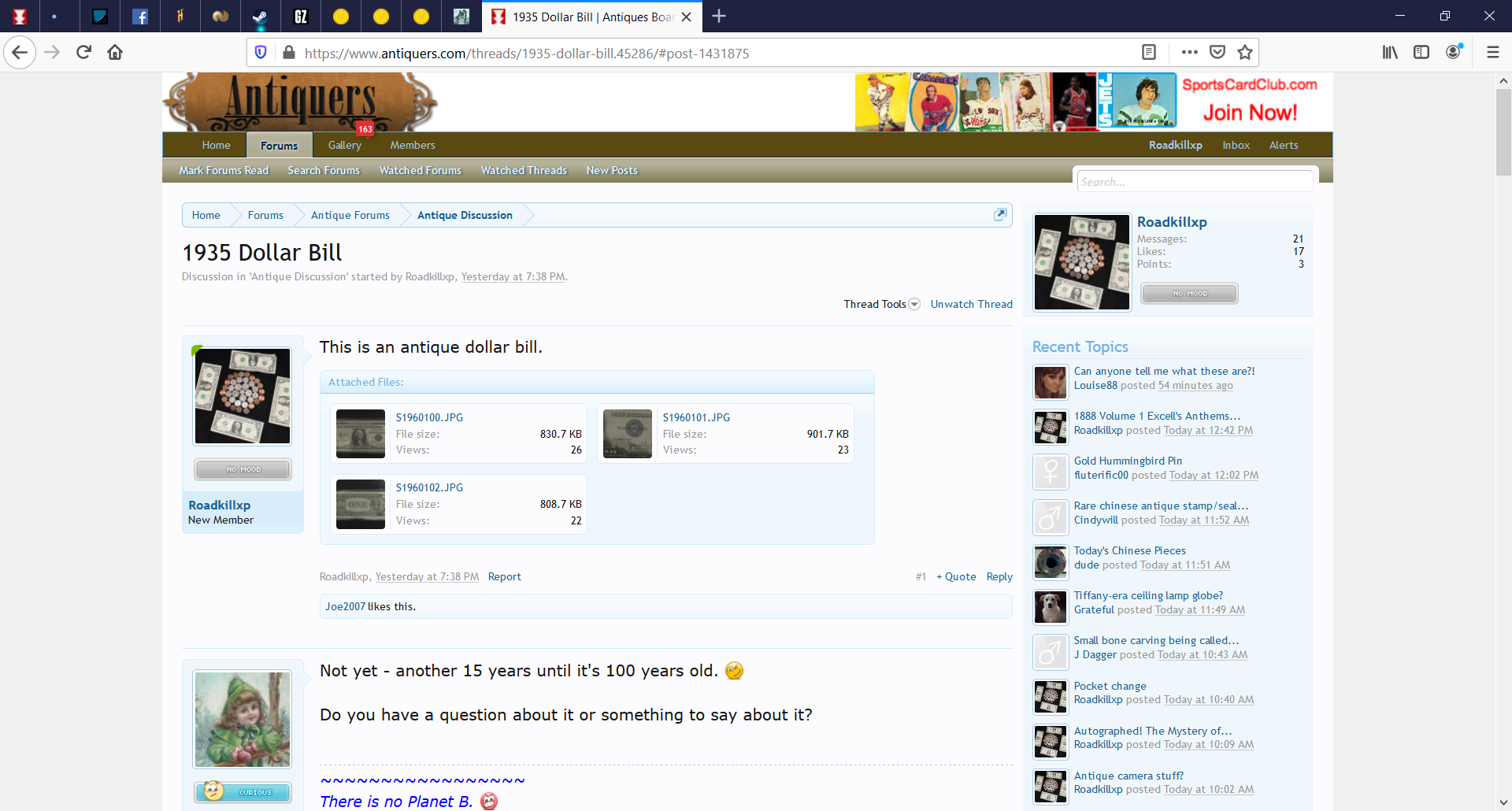Close the 1935 Dollar Bill tab
Viewport: 1512px width, 811px height.
687,17
